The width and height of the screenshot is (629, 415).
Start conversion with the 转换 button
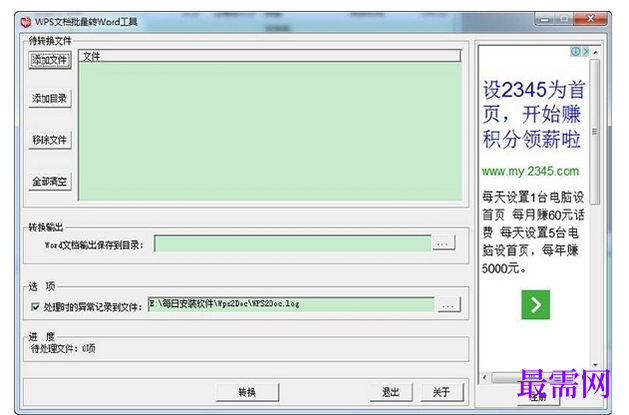coord(247,392)
